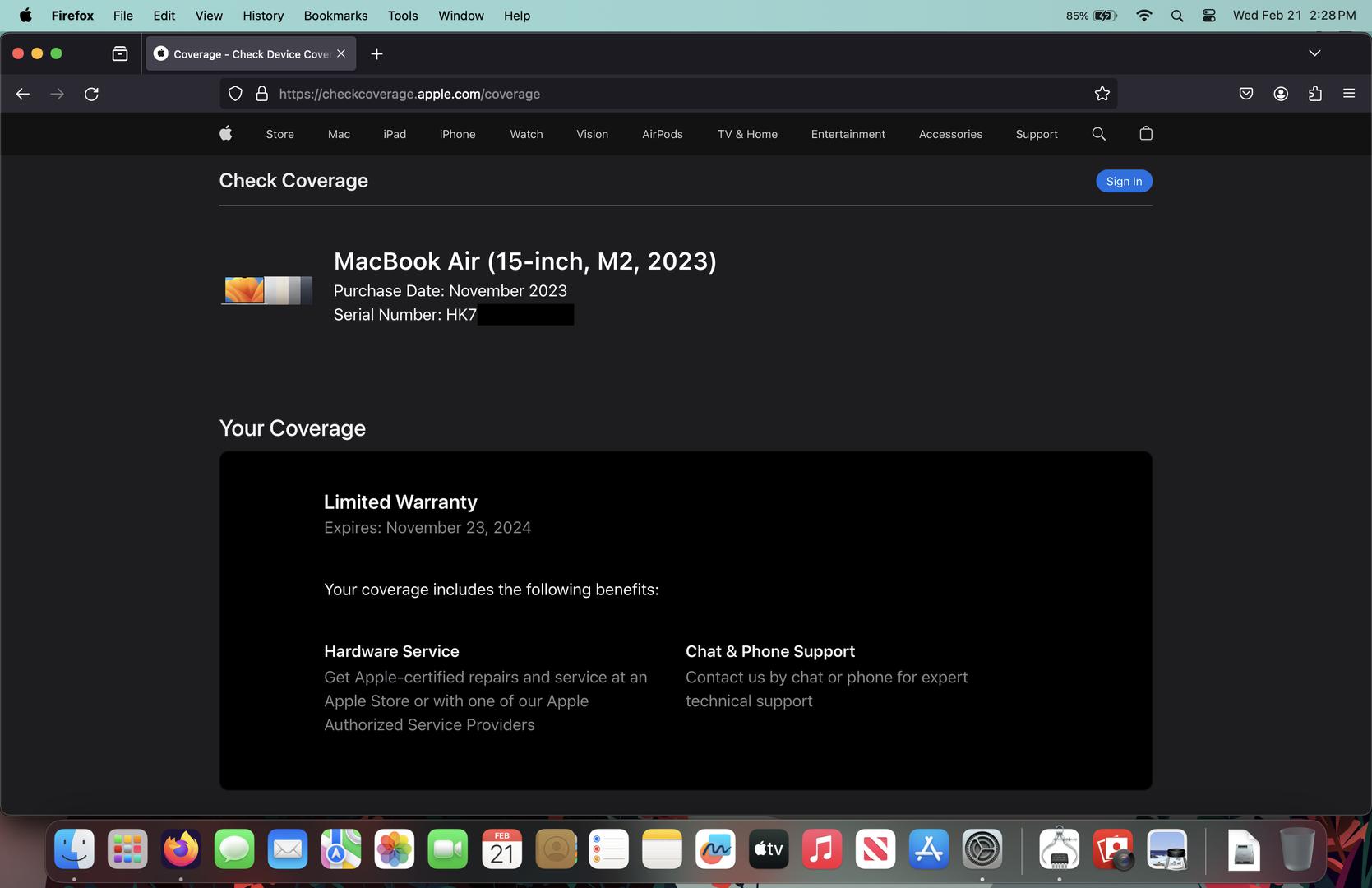Open Mail from the Dock
The width and height of the screenshot is (1372, 888).
(288, 849)
